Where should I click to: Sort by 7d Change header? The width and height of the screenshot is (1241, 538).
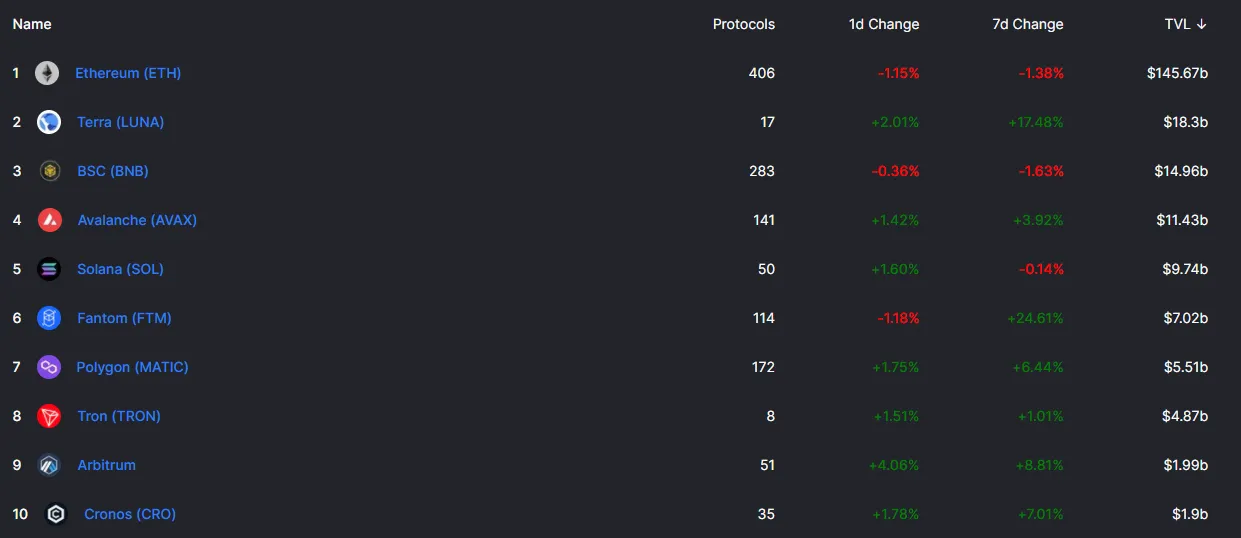1028,24
